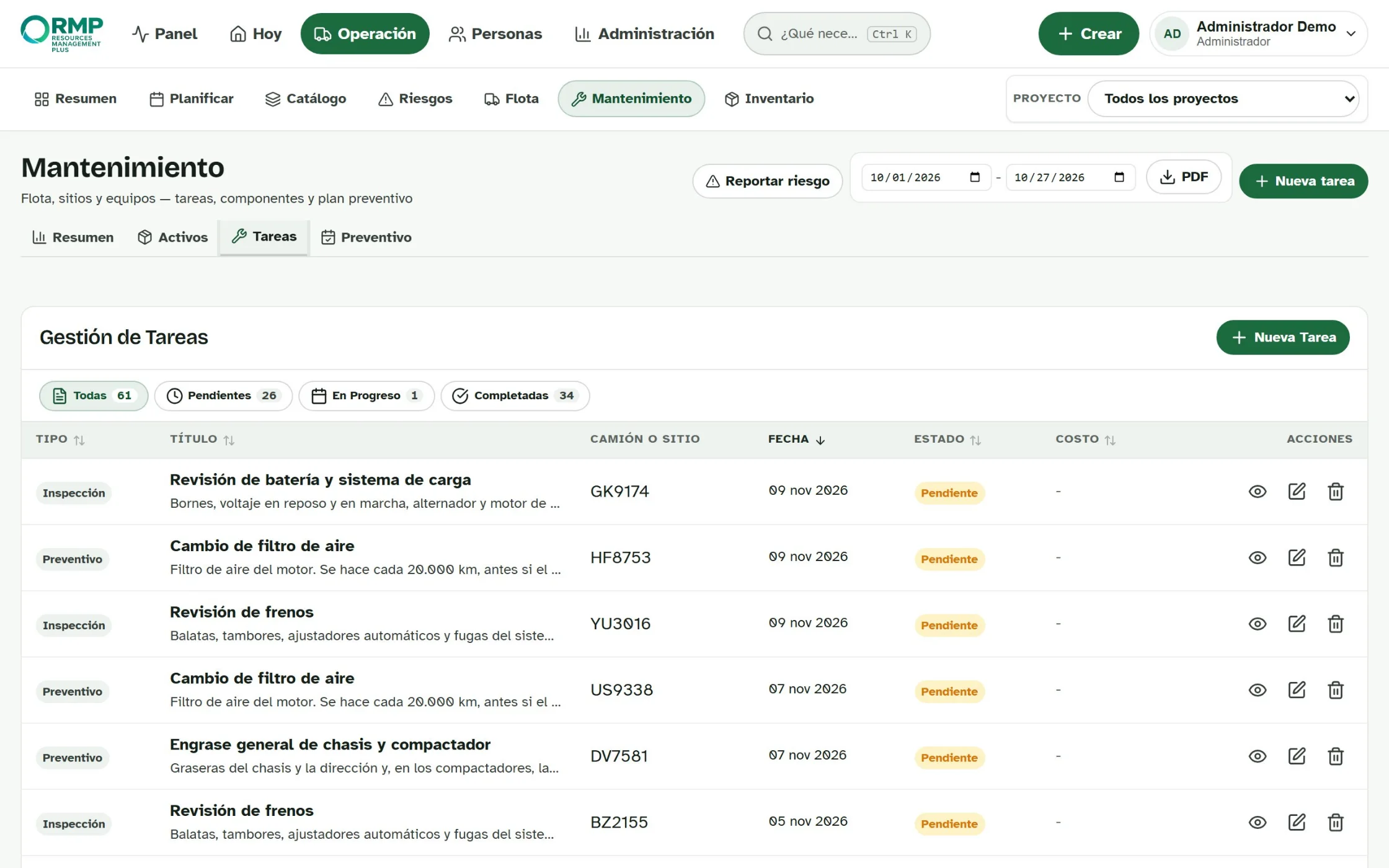Open the Hoy section
The height and width of the screenshot is (868, 1389).
pos(255,33)
